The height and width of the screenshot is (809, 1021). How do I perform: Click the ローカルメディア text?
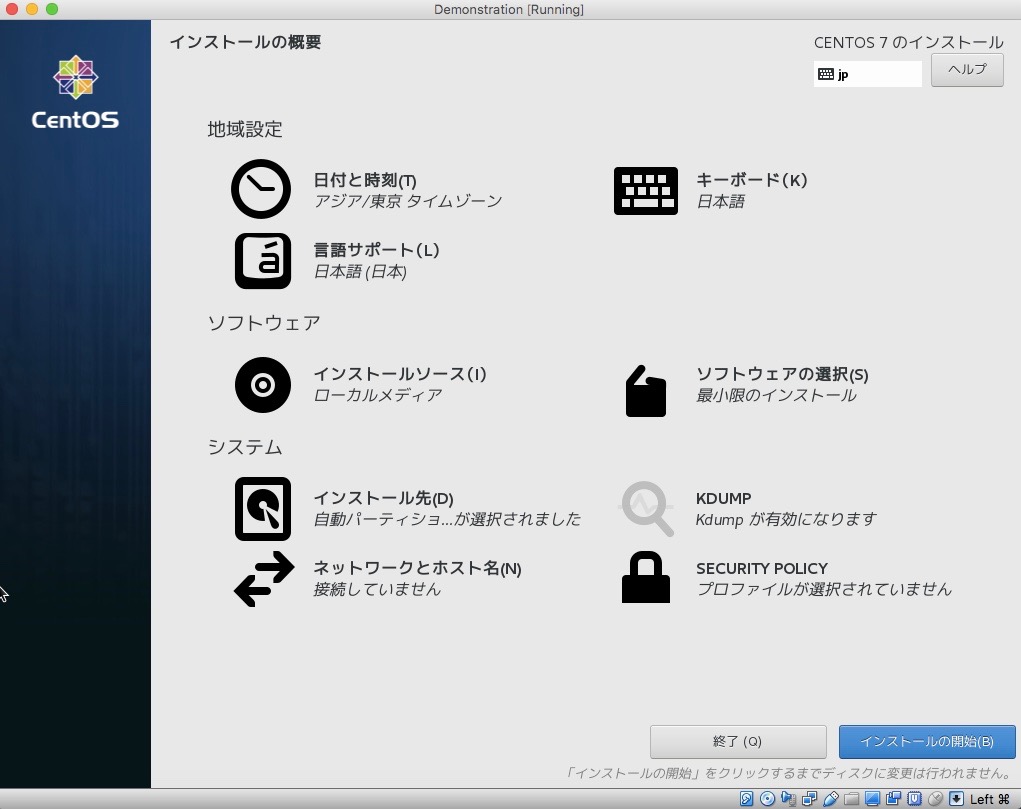pos(378,395)
